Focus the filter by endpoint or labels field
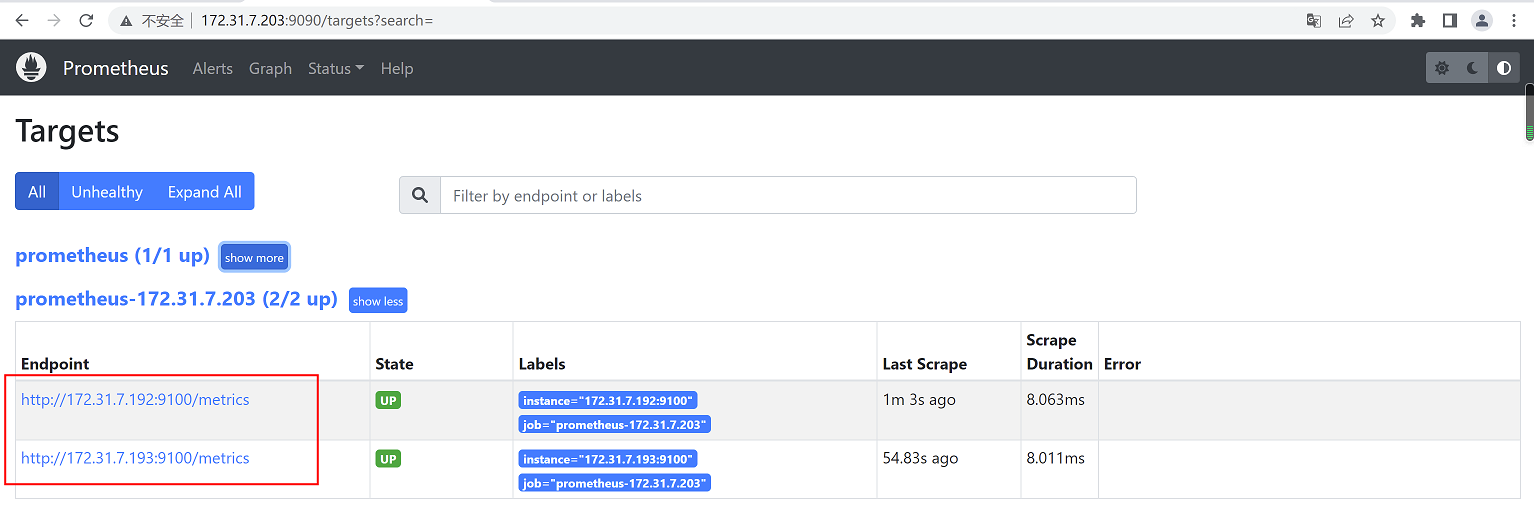The height and width of the screenshot is (506, 1534). (787, 196)
